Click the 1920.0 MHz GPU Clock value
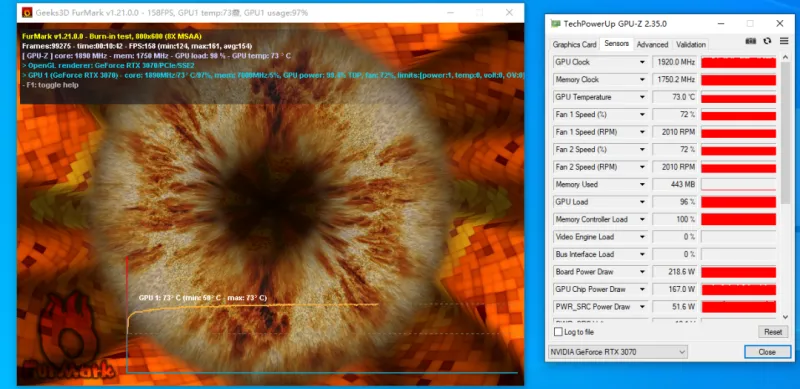Viewport: 800px width, 389px height. (674, 62)
